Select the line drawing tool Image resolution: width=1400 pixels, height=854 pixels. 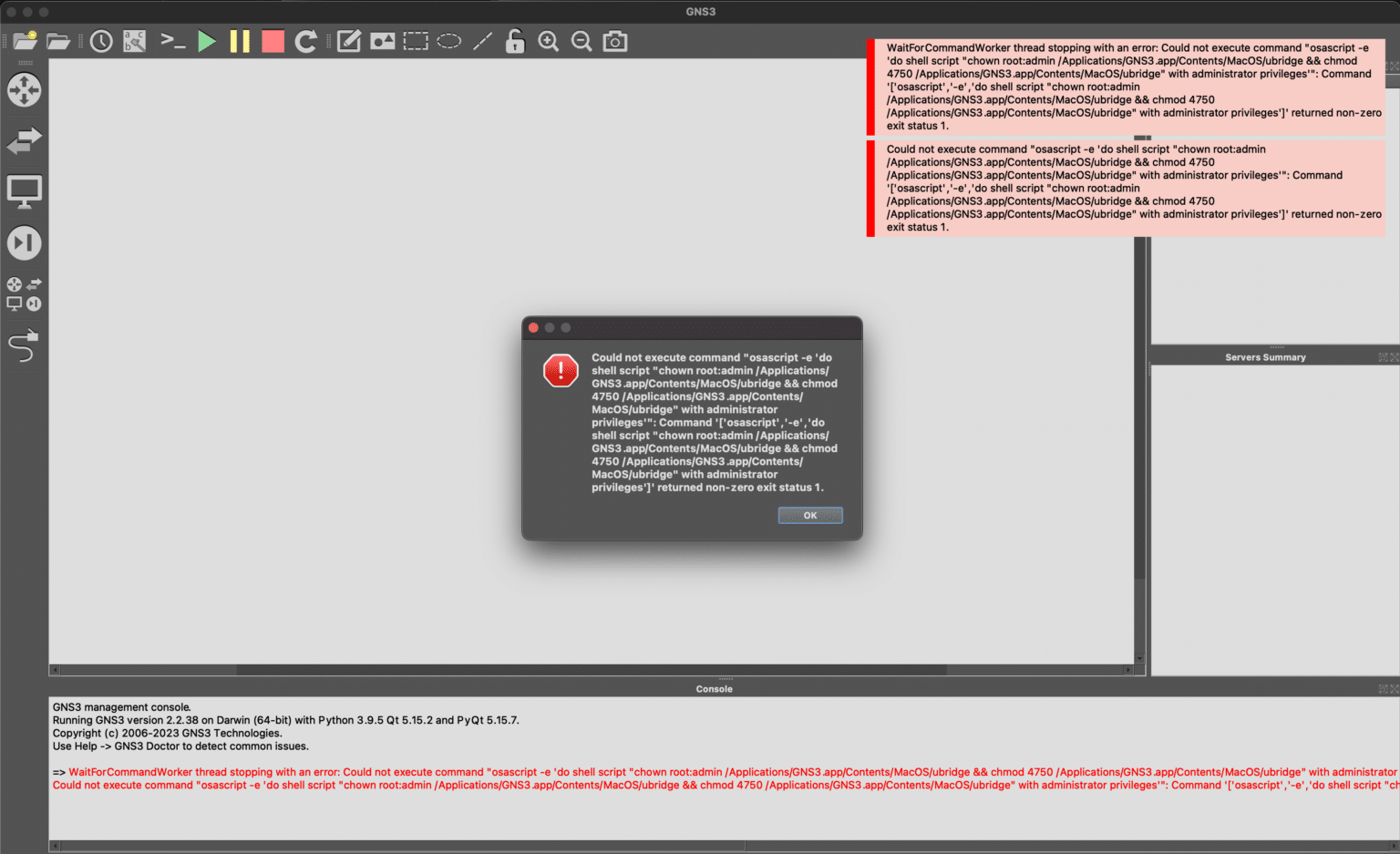click(x=482, y=40)
